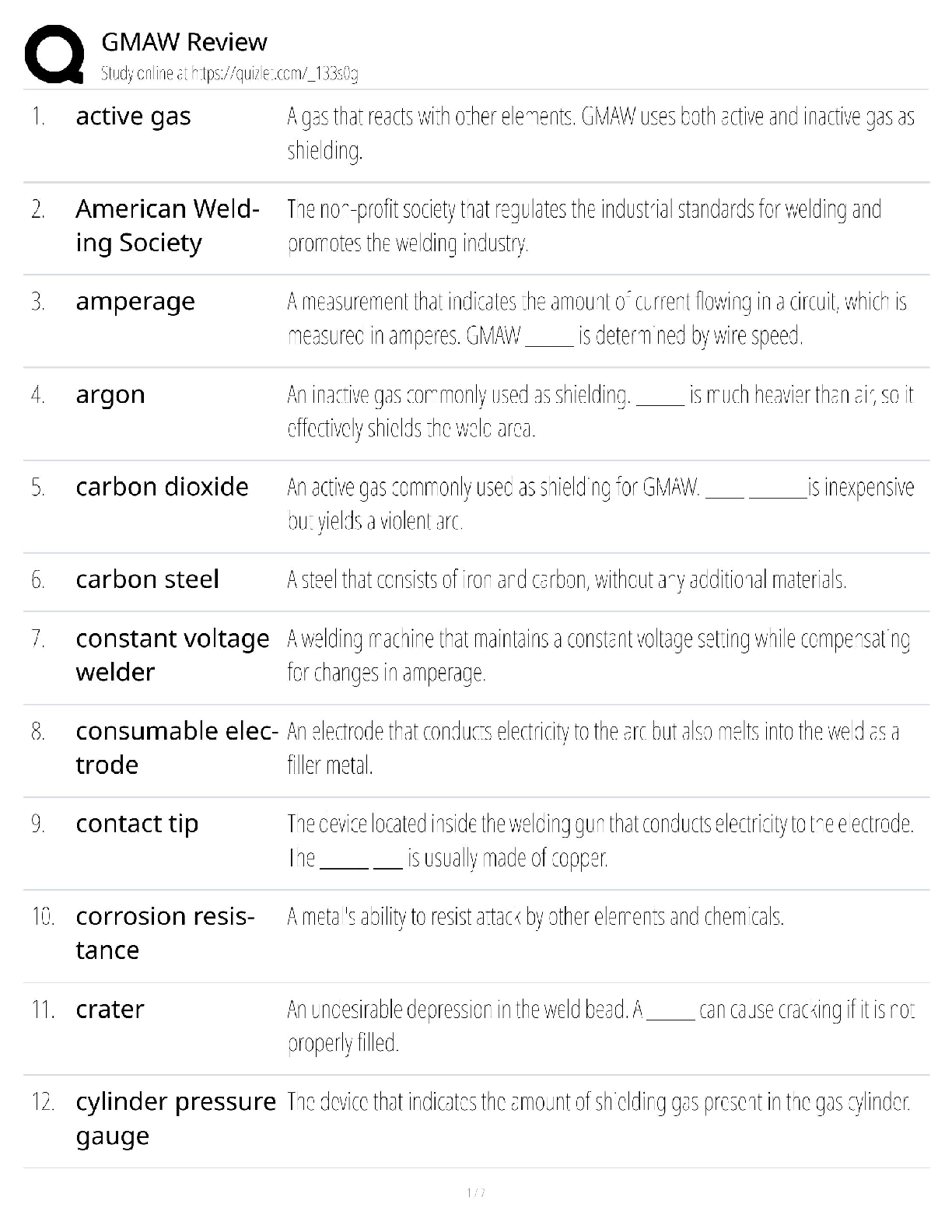Click the 'consumable electrode' term
952x1232 pixels.
point(177,747)
